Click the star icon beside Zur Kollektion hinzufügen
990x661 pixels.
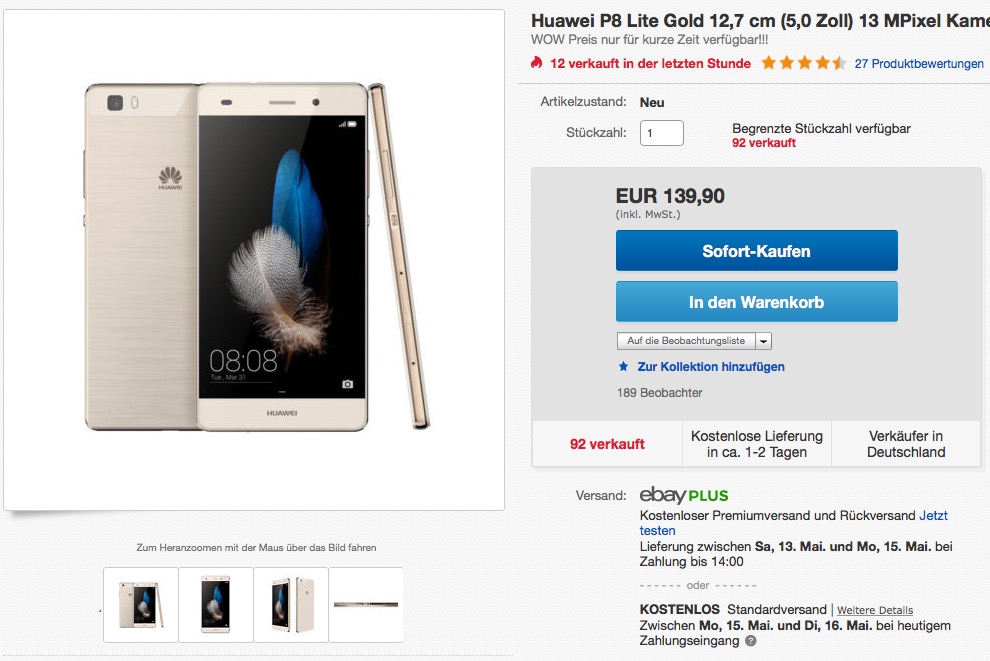click(x=623, y=366)
